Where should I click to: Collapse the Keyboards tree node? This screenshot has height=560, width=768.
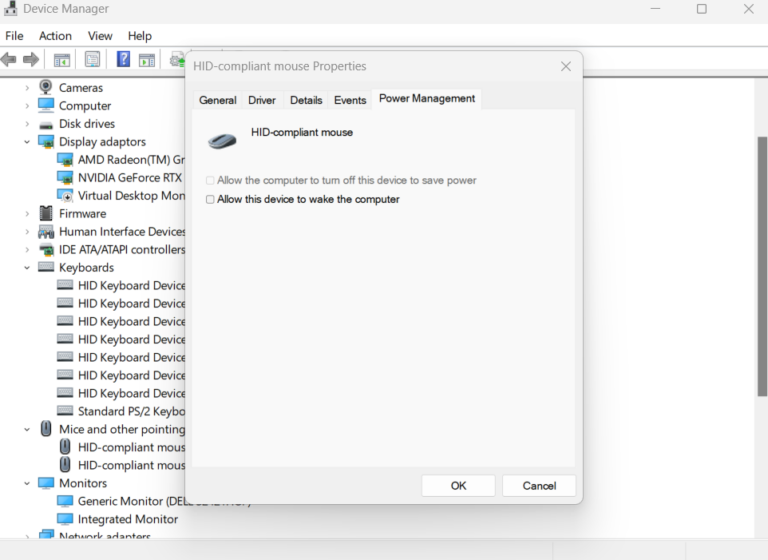click(x=27, y=268)
